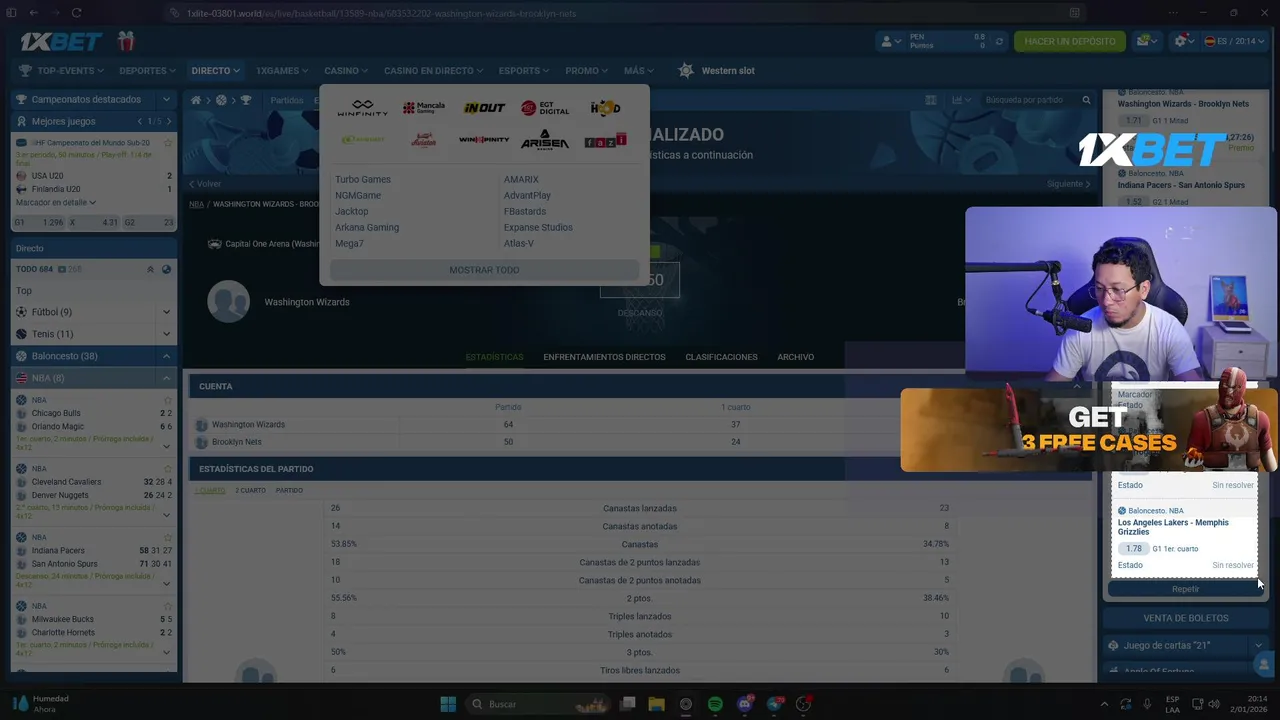Select the Winfinity provider logo
1280x720 pixels.
click(363, 107)
